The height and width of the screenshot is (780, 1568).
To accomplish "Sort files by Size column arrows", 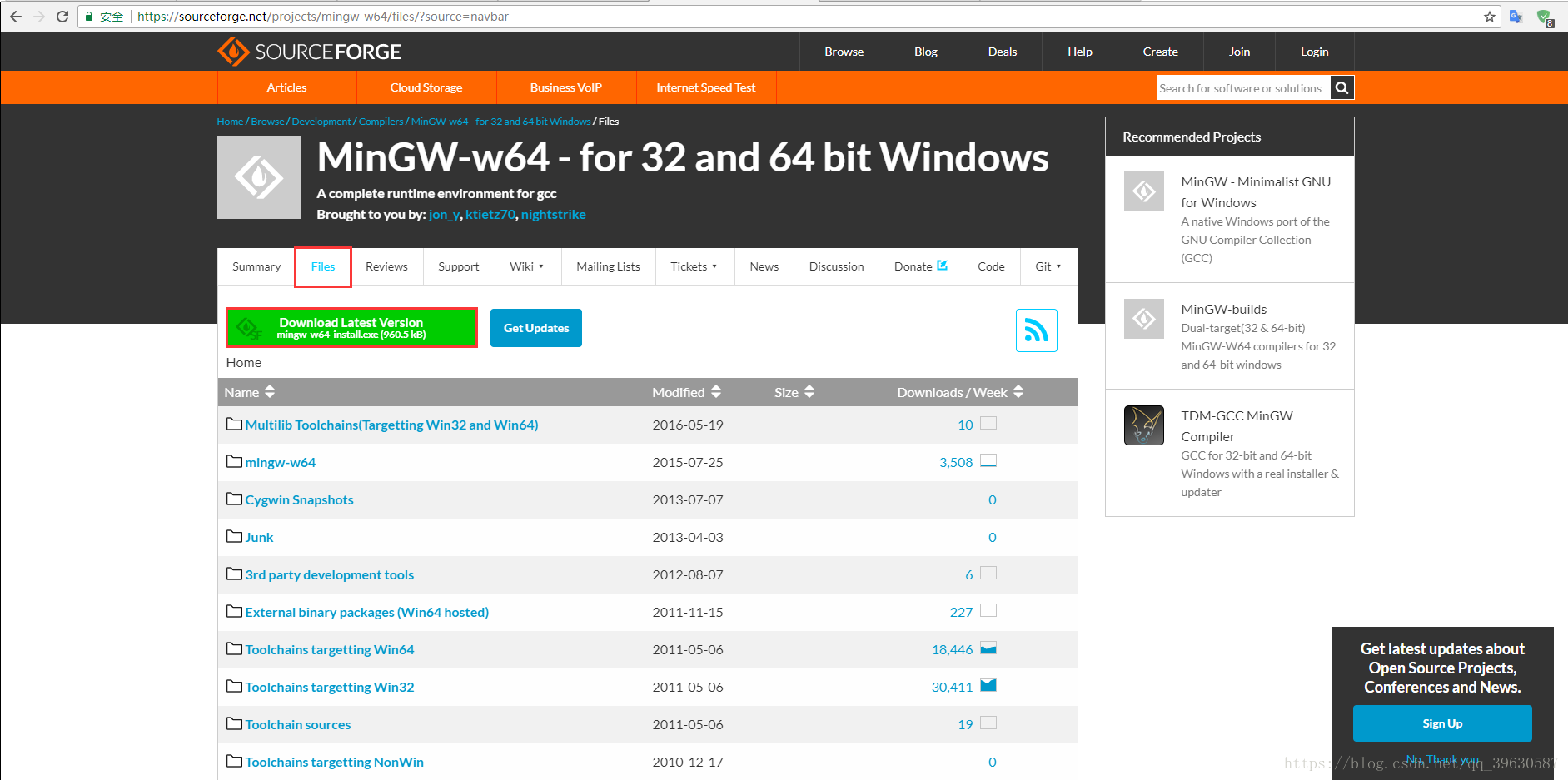I will (x=809, y=392).
